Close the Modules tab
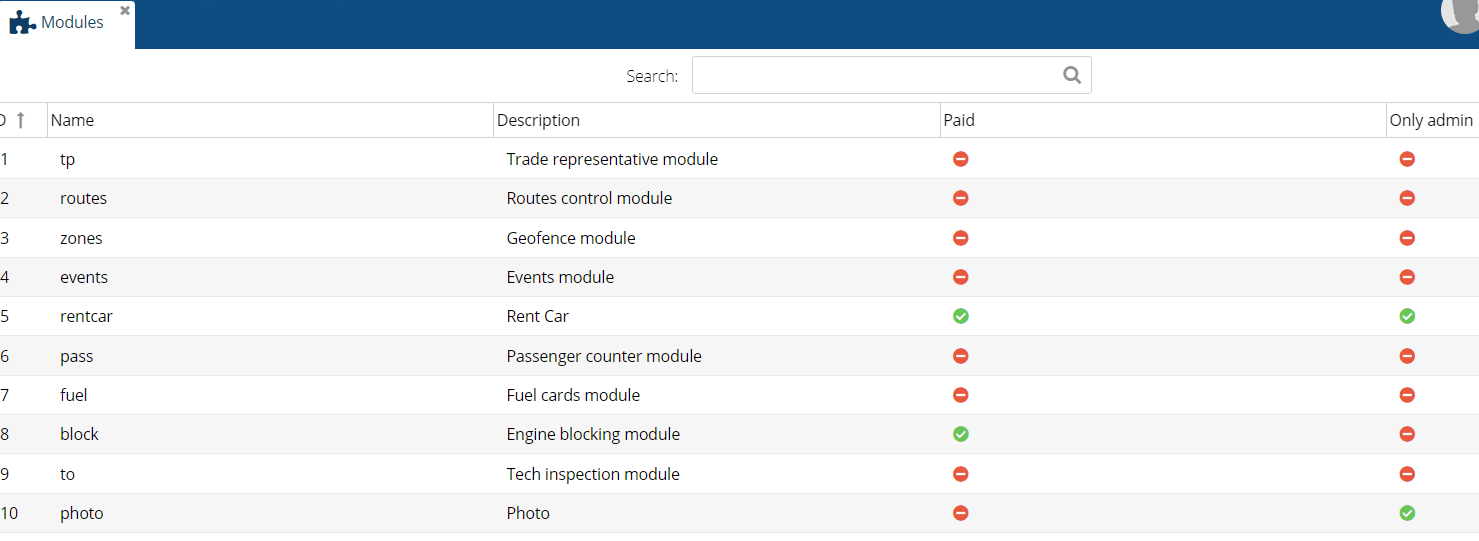The height and width of the screenshot is (541, 1479). coord(125,10)
